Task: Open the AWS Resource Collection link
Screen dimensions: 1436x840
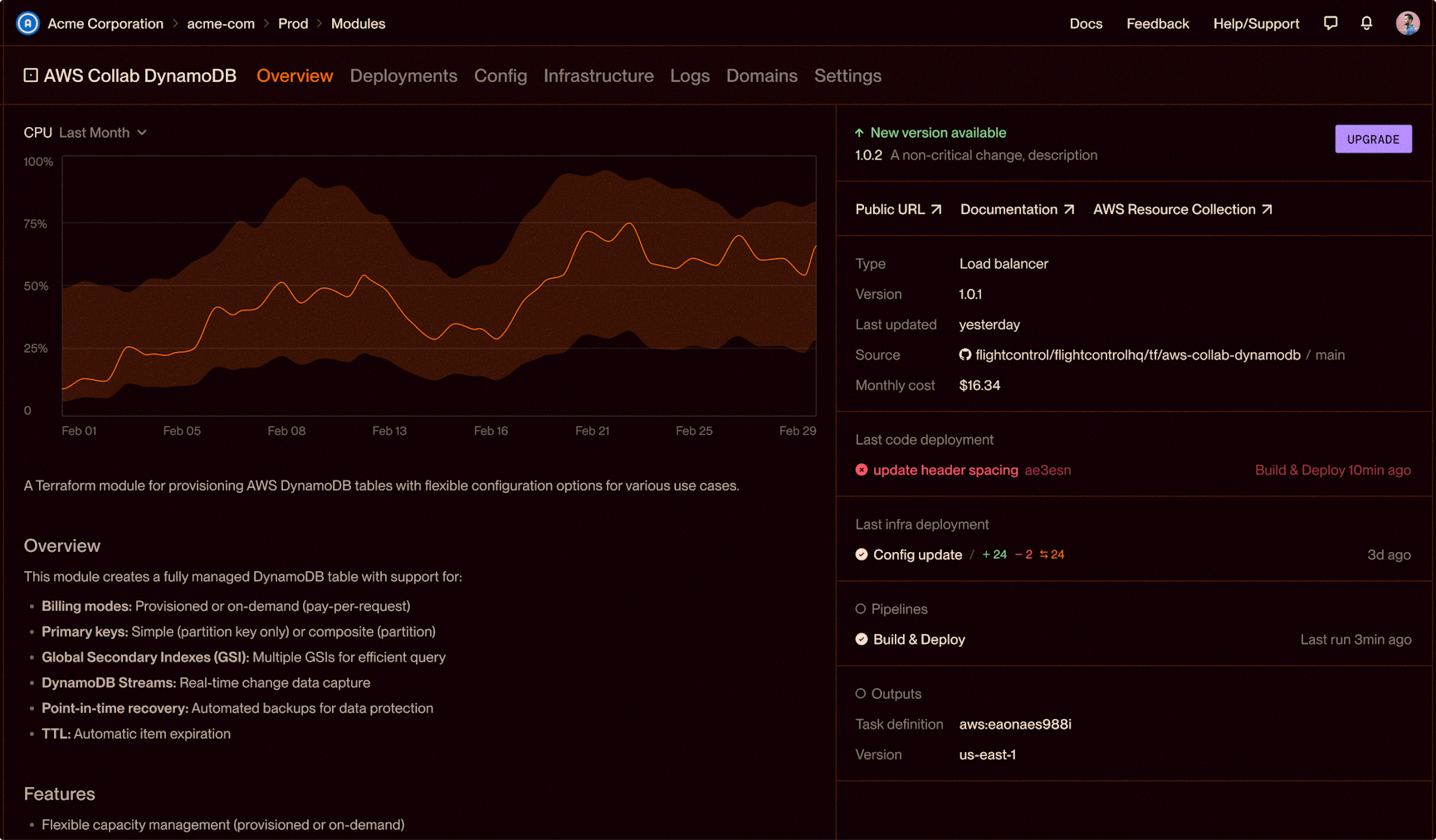Action: [x=1183, y=209]
